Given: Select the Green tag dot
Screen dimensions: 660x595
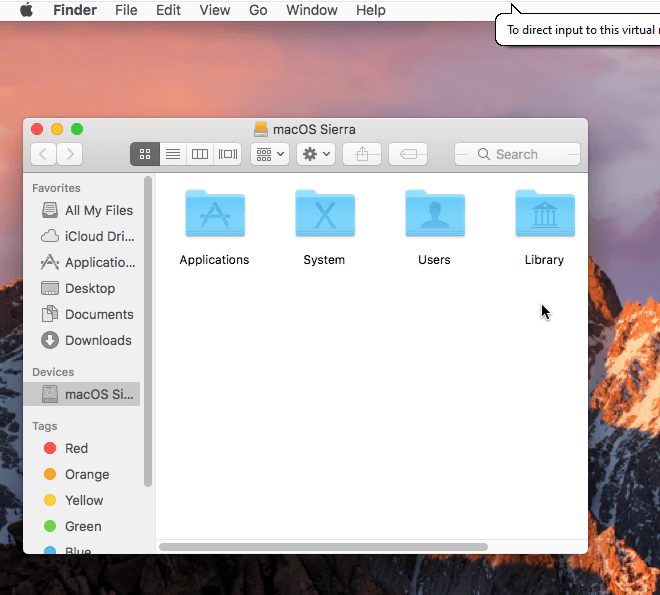Looking at the screenshot, I should 50,526.
